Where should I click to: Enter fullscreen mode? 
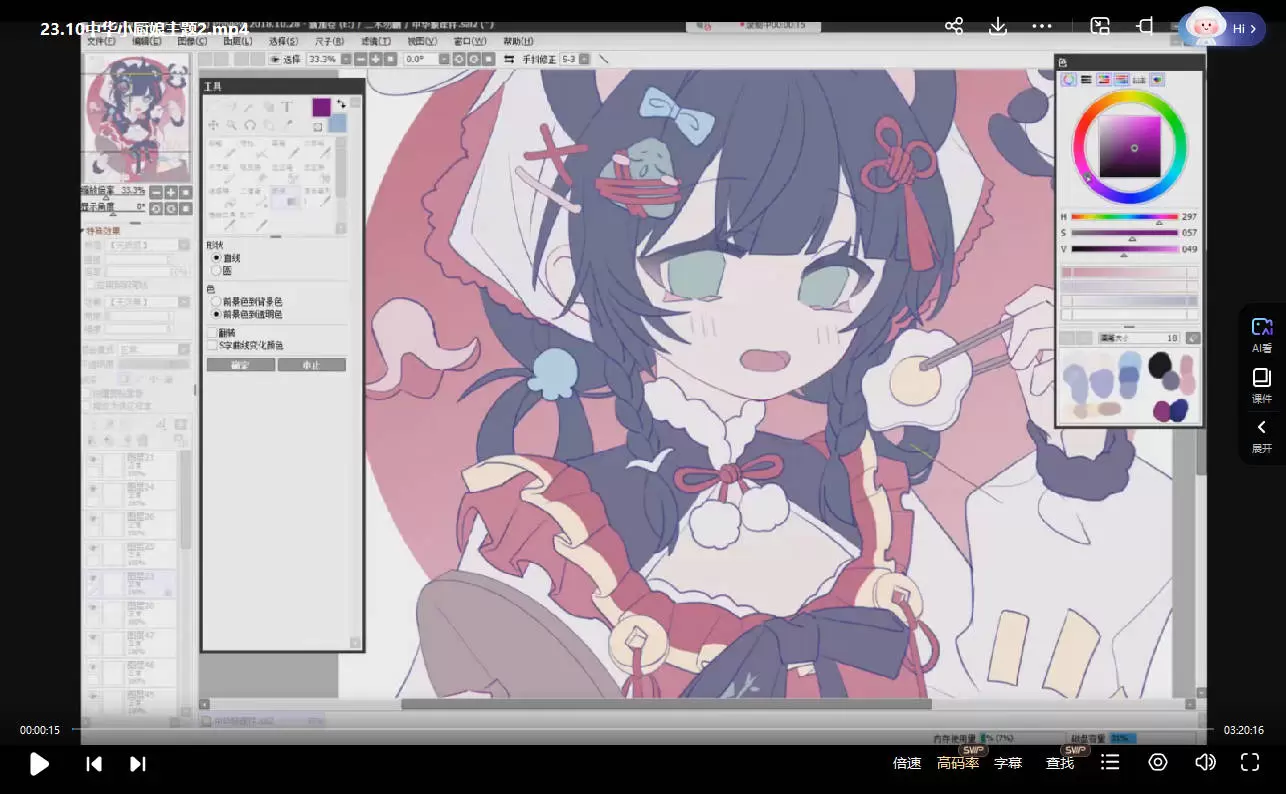(x=1250, y=762)
